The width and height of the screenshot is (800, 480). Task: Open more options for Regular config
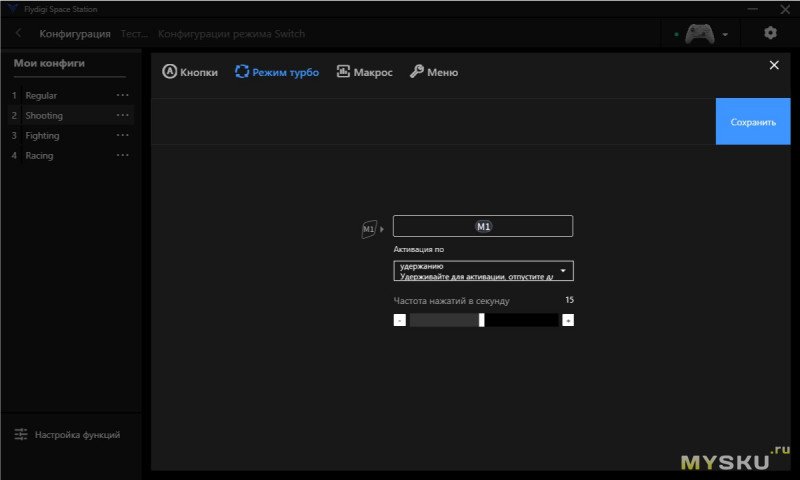pyautogui.click(x=122, y=95)
